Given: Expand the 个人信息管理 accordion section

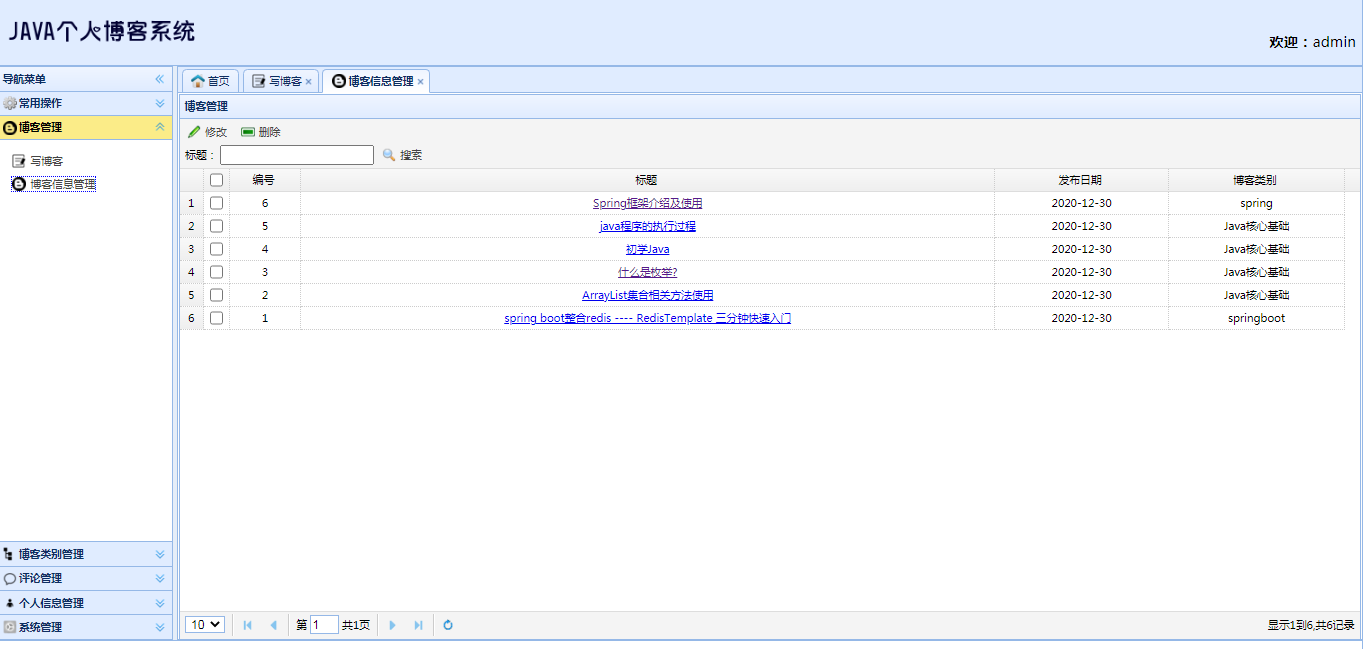Looking at the screenshot, I should [160, 603].
